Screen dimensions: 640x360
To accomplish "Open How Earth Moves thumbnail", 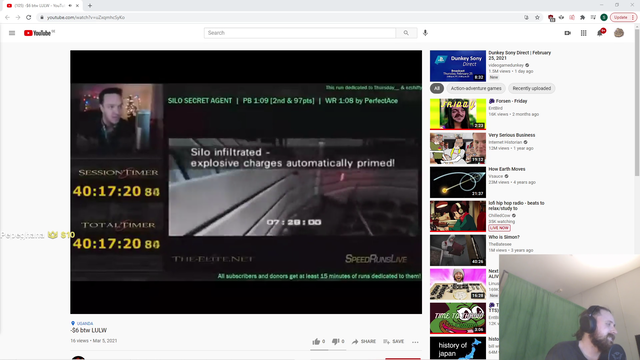I will point(458,182).
